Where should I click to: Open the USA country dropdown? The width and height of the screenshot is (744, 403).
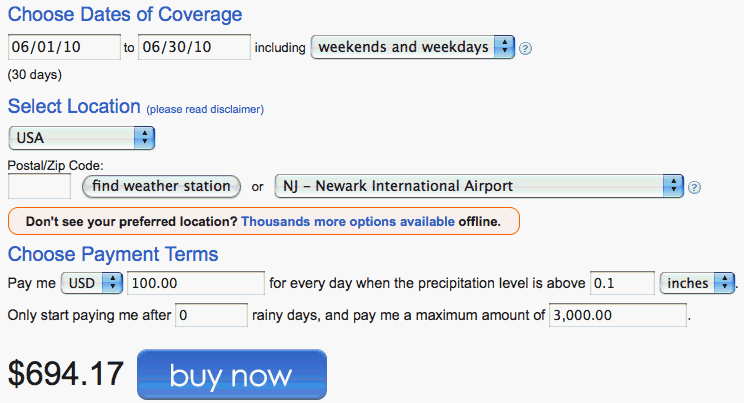[81, 137]
